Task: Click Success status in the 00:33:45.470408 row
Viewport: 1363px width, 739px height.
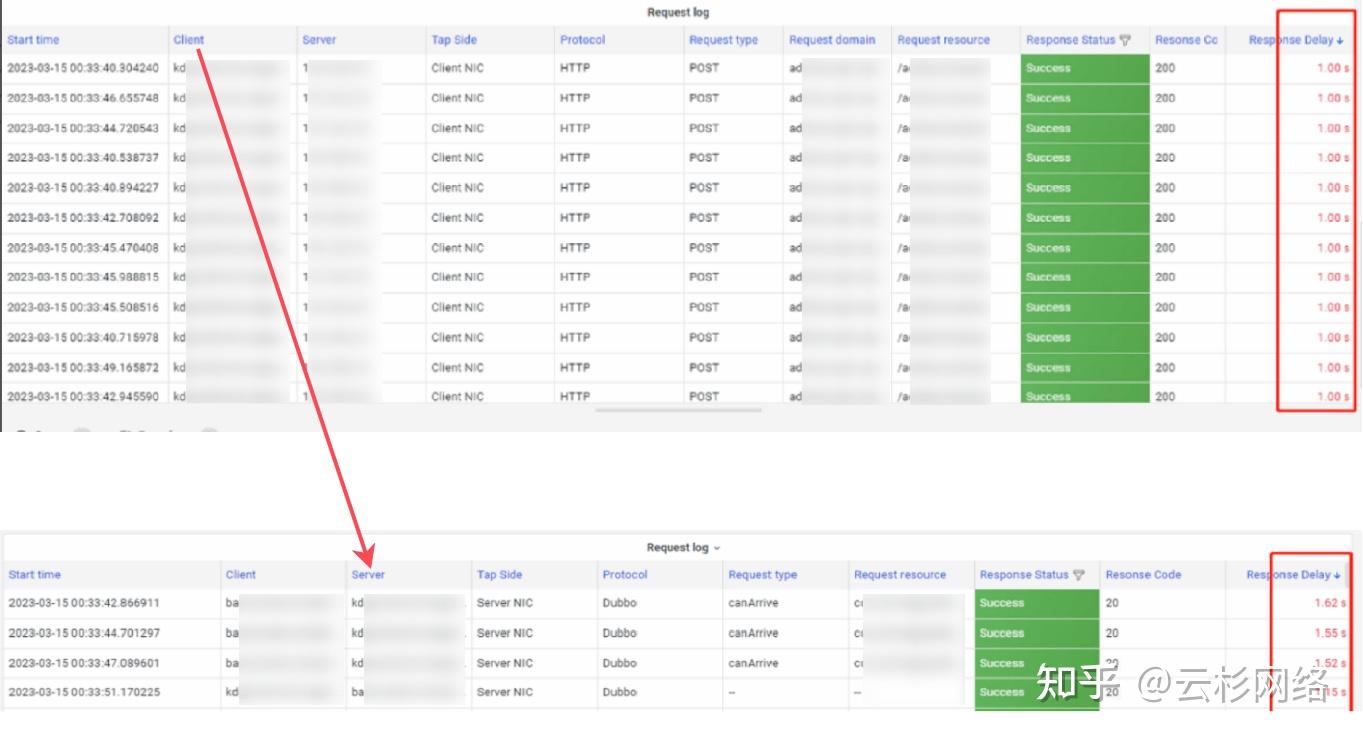Action: point(1085,248)
